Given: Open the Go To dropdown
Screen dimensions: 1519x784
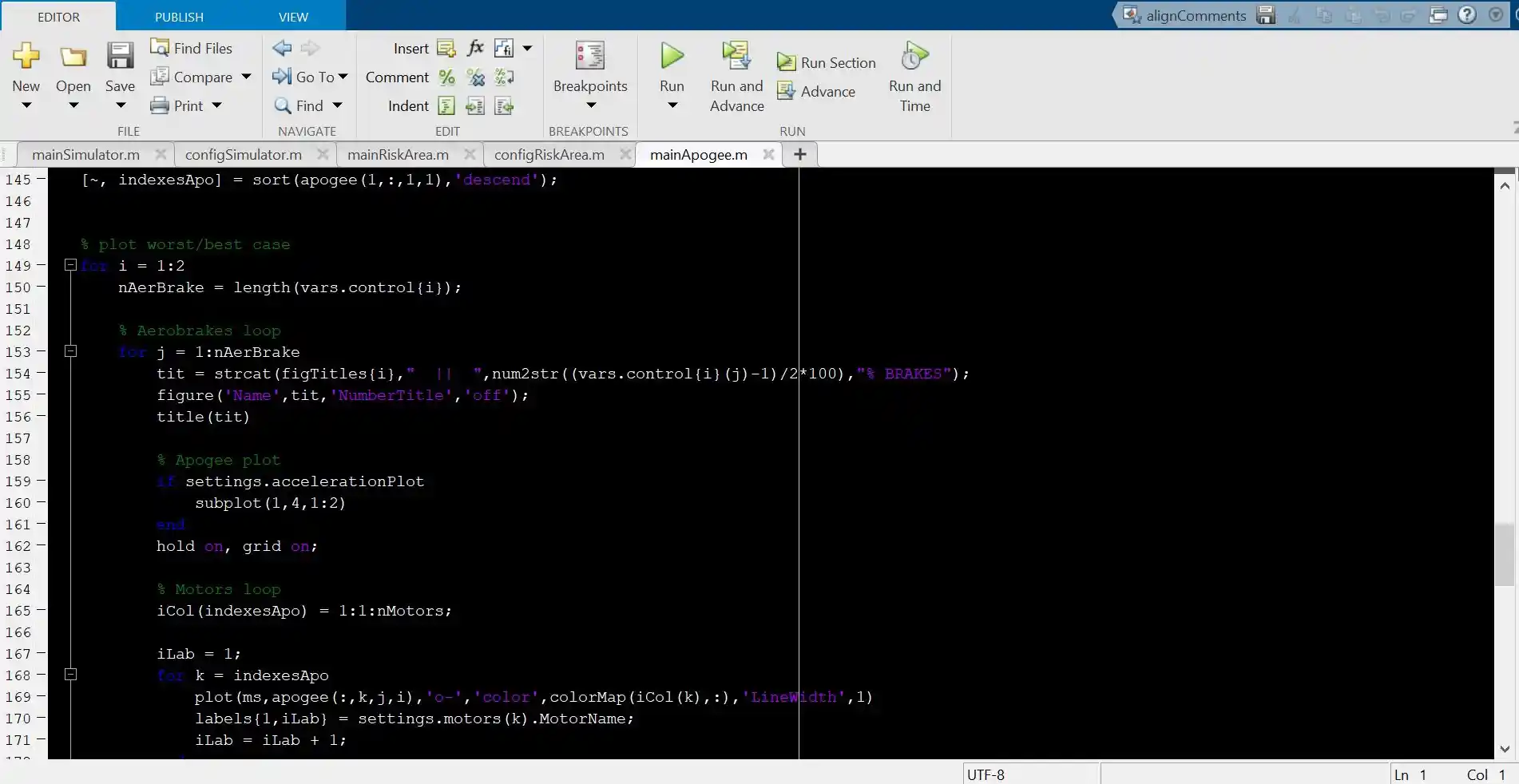Looking at the screenshot, I should click(343, 77).
